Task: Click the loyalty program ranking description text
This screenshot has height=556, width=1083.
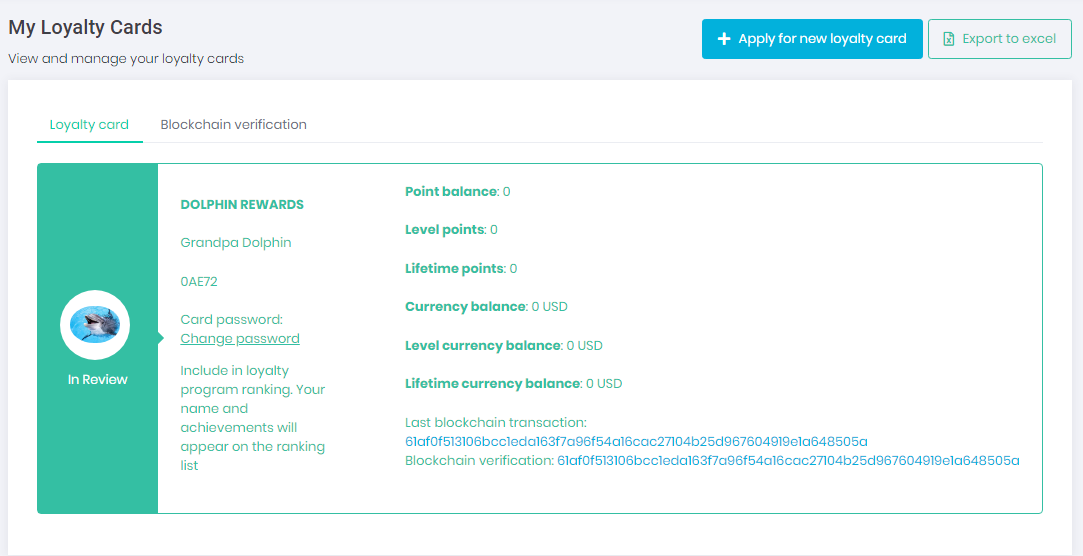Action: coord(252,418)
